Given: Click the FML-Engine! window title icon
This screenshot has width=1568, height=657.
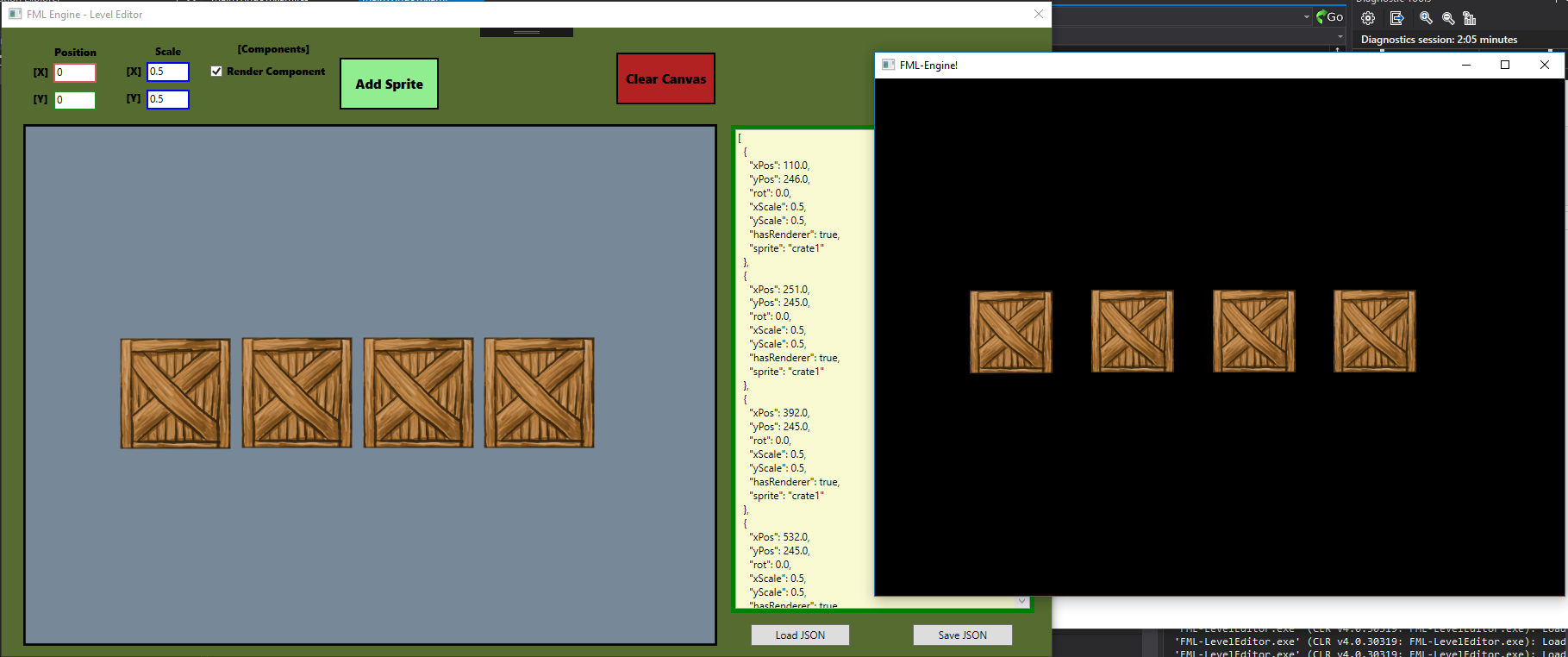Looking at the screenshot, I should click(x=888, y=65).
